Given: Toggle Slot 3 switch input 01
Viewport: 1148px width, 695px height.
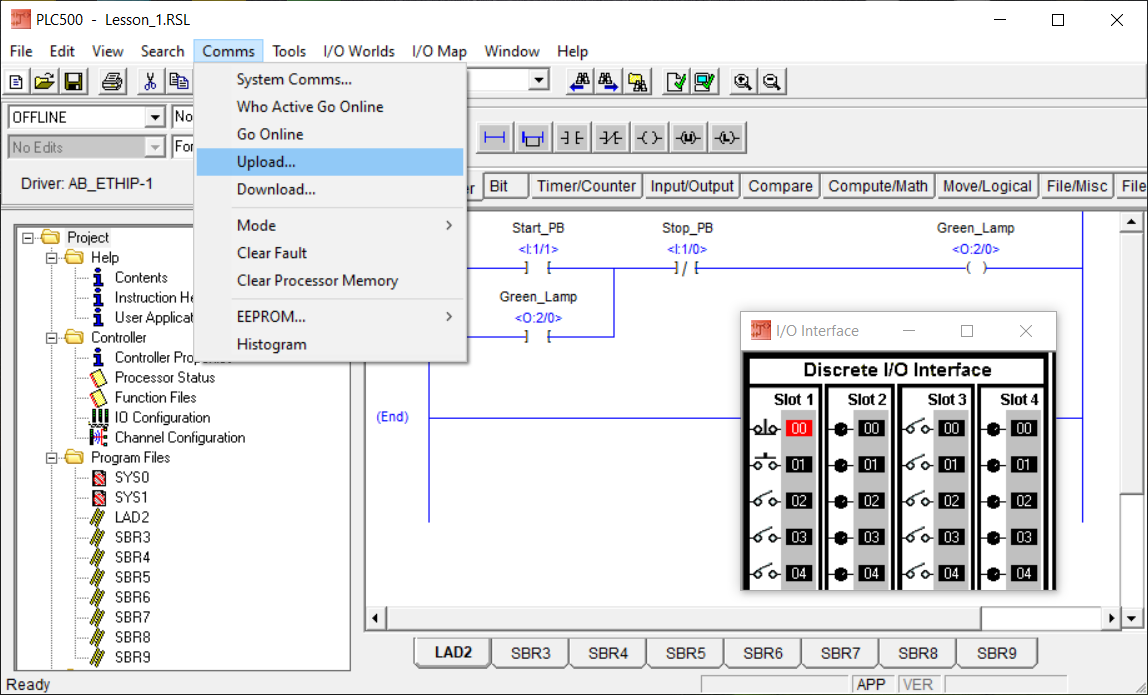Looking at the screenshot, I should (919, 464).
